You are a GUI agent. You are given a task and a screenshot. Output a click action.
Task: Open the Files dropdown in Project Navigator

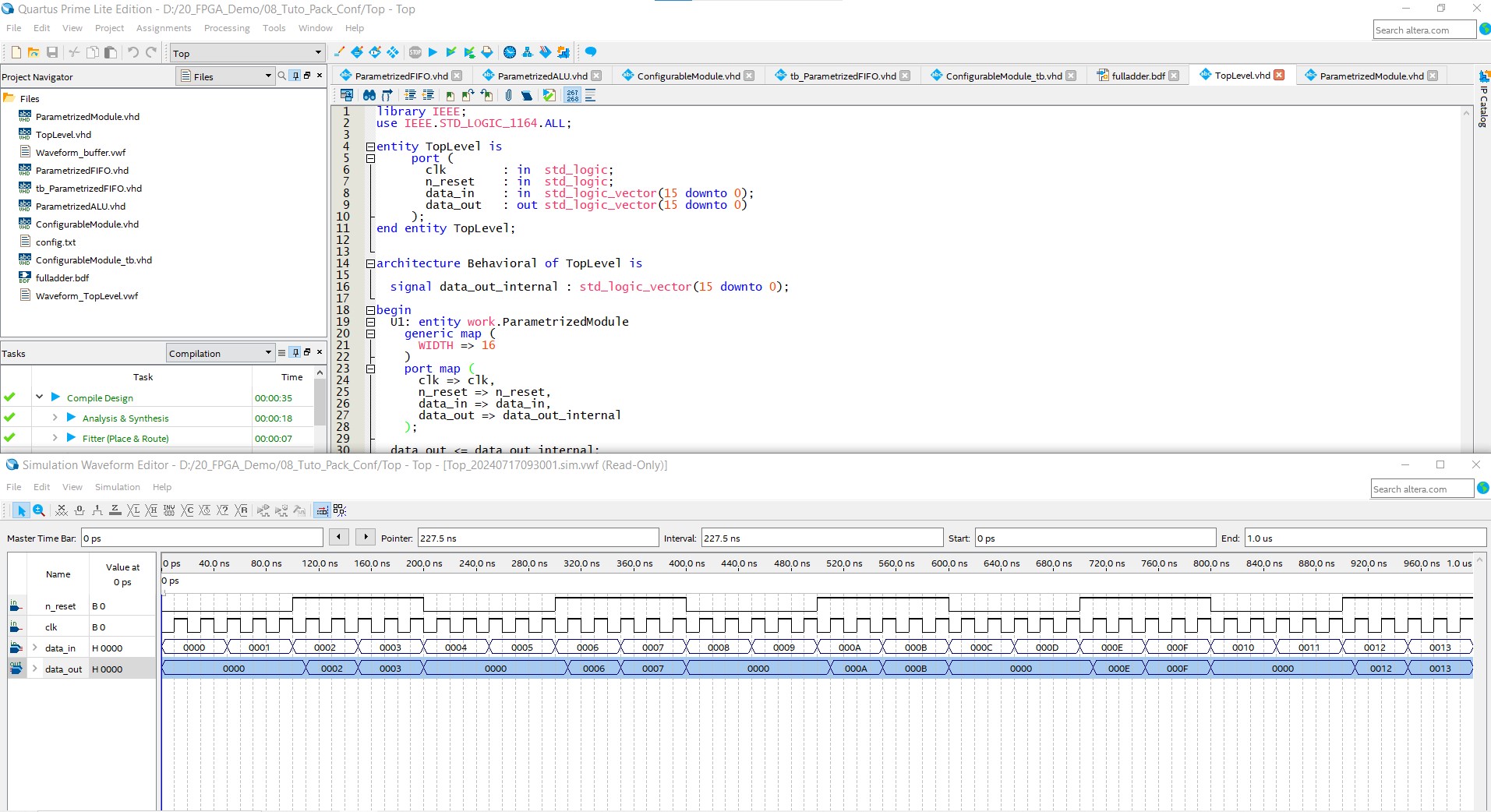pos(226,76)
